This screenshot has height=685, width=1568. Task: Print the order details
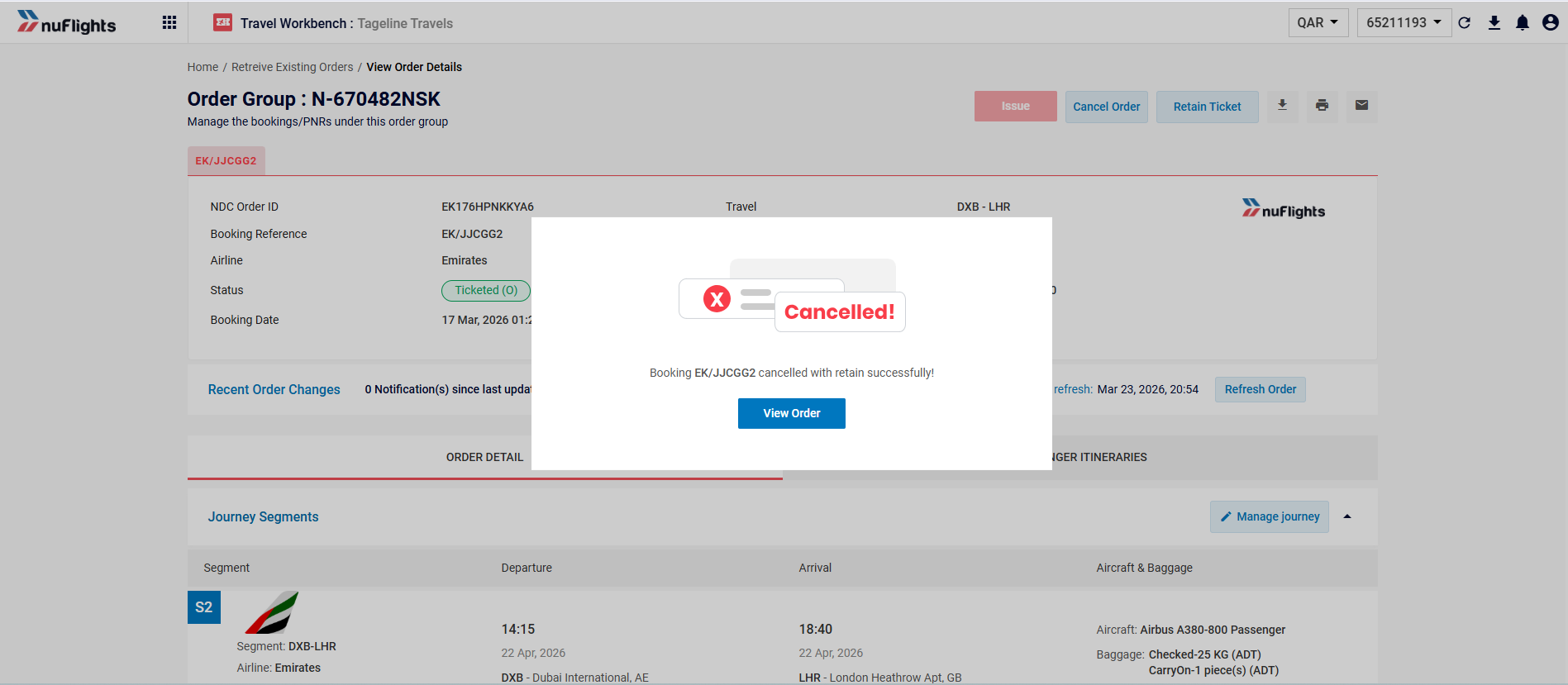pyautogui.click(x=1322, y=106)
